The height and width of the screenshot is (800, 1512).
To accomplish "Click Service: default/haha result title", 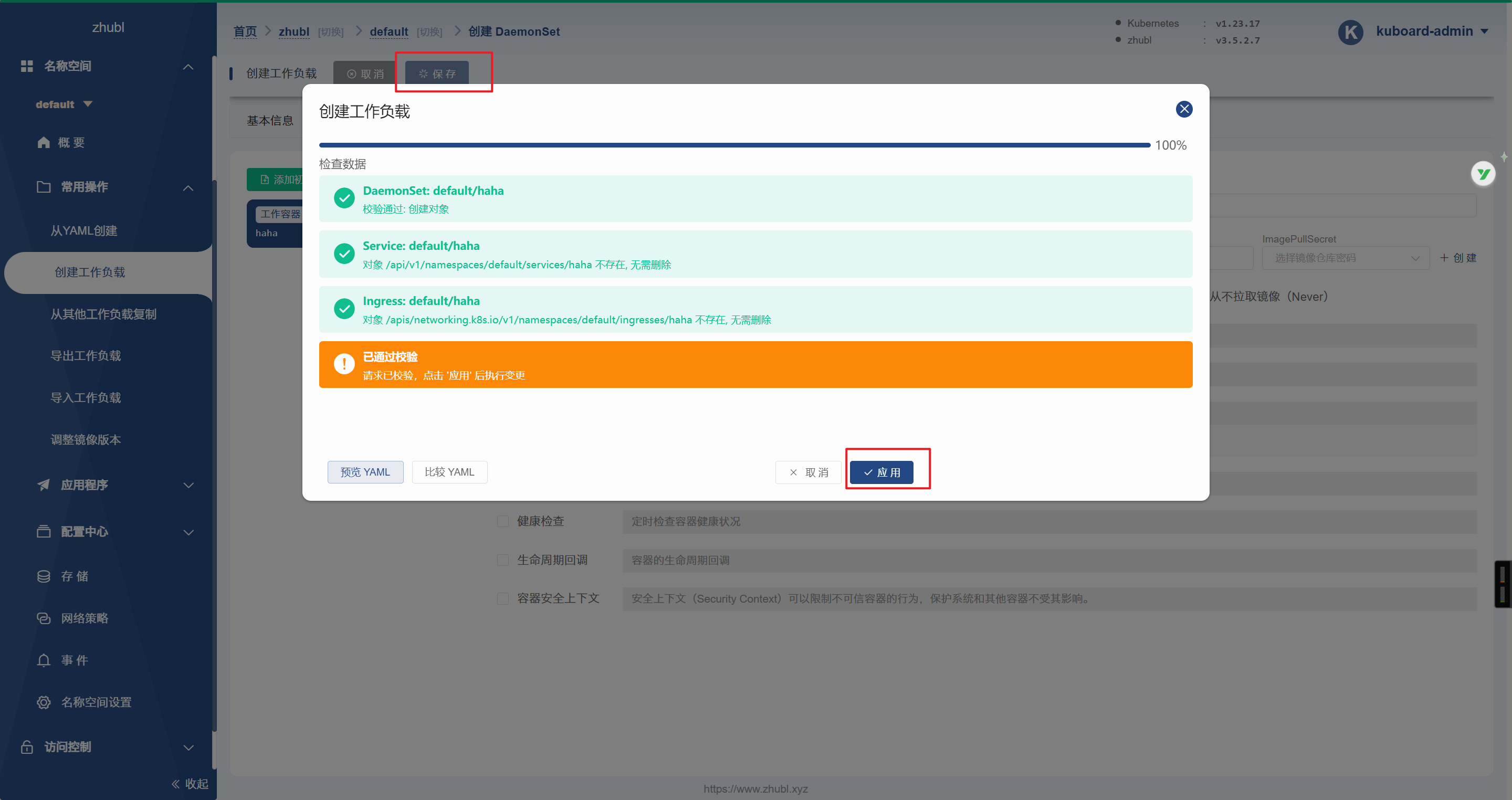I will [x=421, y=246].
